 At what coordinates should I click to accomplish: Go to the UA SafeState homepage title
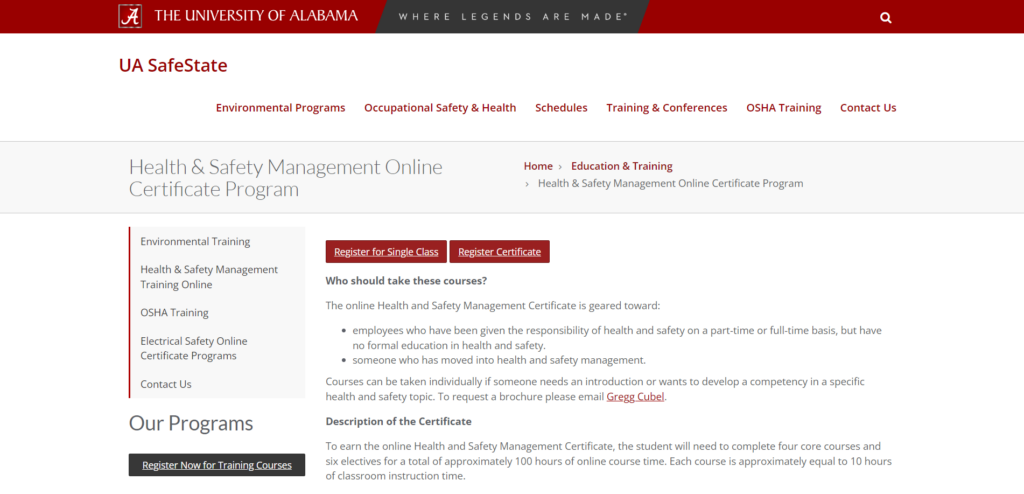click(173, 65)
